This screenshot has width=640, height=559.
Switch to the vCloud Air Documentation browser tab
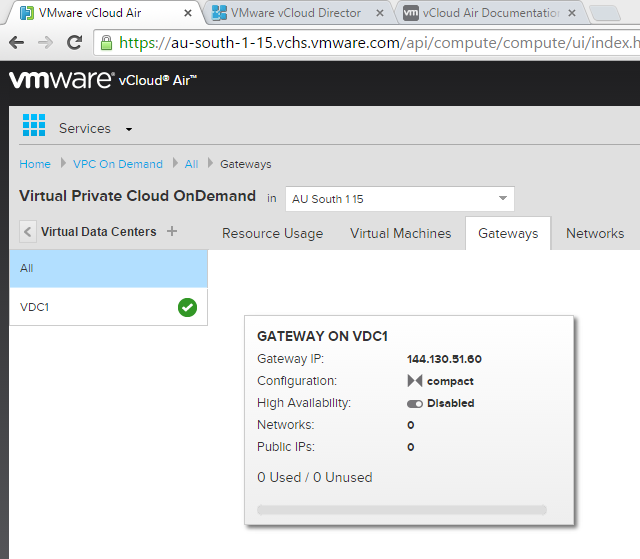491,13
